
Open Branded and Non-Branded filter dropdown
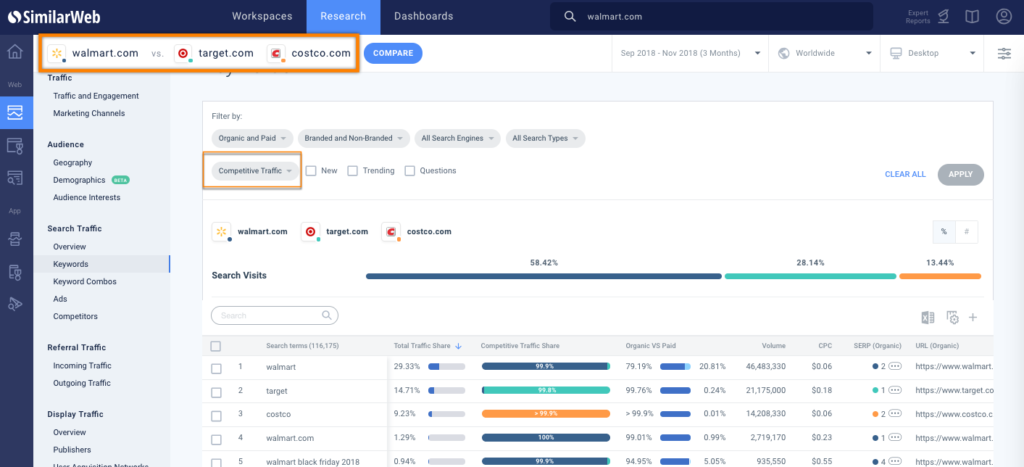pos(354,138)
